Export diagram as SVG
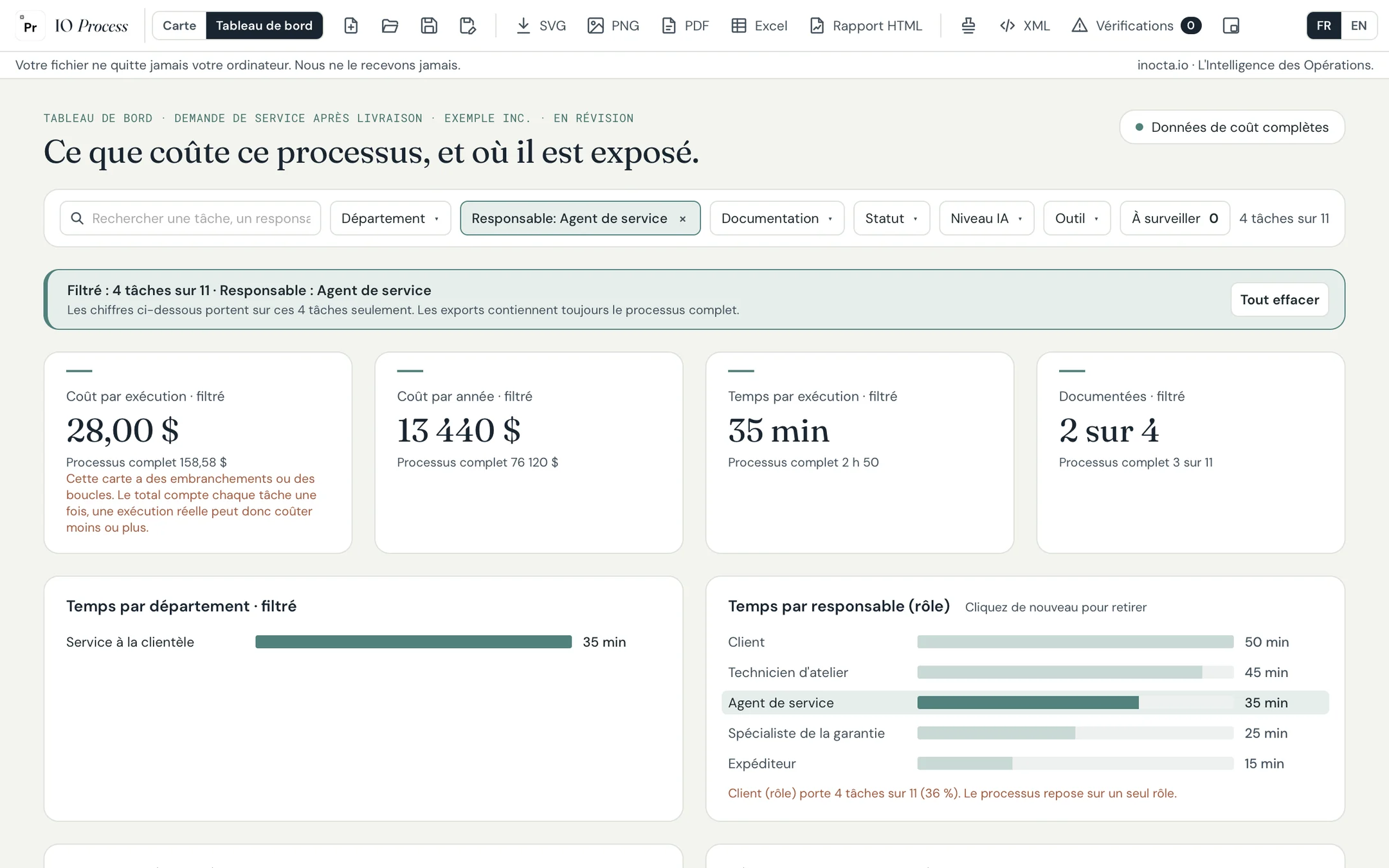Screen dimensions: 1389x868 point(541,26)
